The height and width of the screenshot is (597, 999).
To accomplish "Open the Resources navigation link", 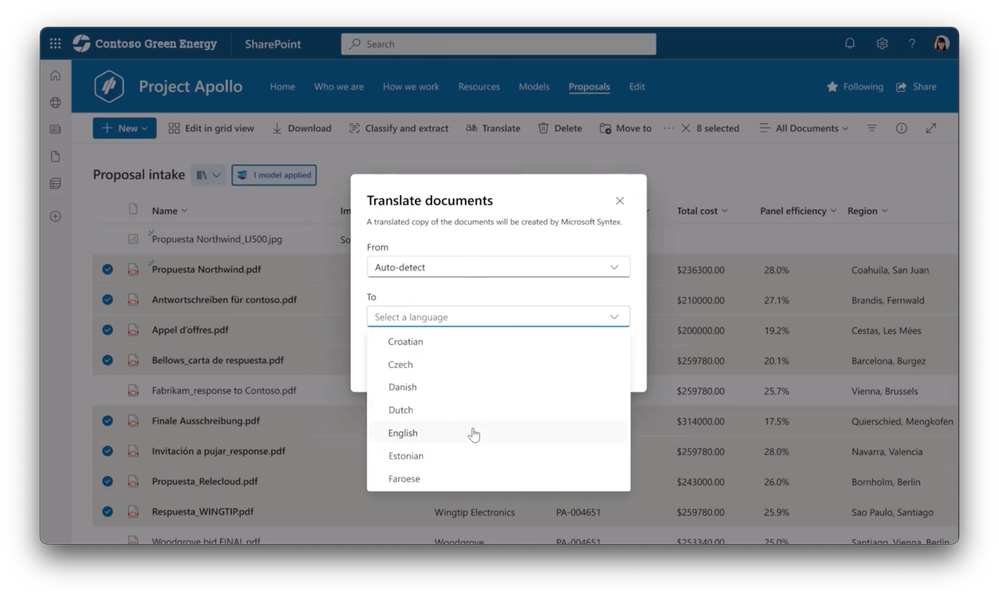I will point(479,87).
